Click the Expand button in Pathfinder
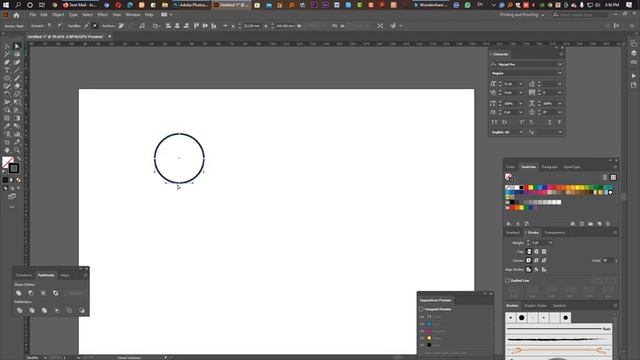The height and width of the screenshot is (360, 640). click(x=76, y=293)
